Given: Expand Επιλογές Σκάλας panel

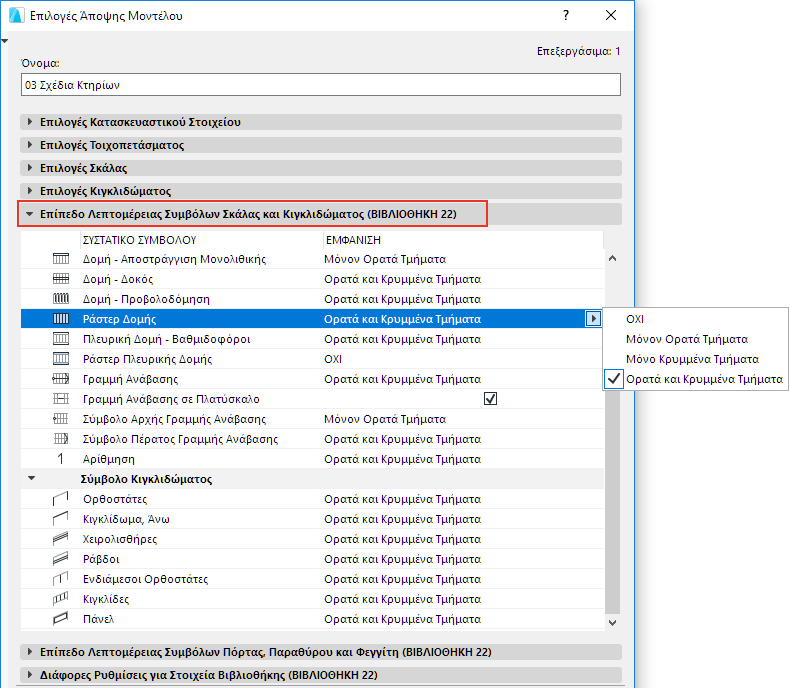Looking at the screenshot, I should 30,168.
